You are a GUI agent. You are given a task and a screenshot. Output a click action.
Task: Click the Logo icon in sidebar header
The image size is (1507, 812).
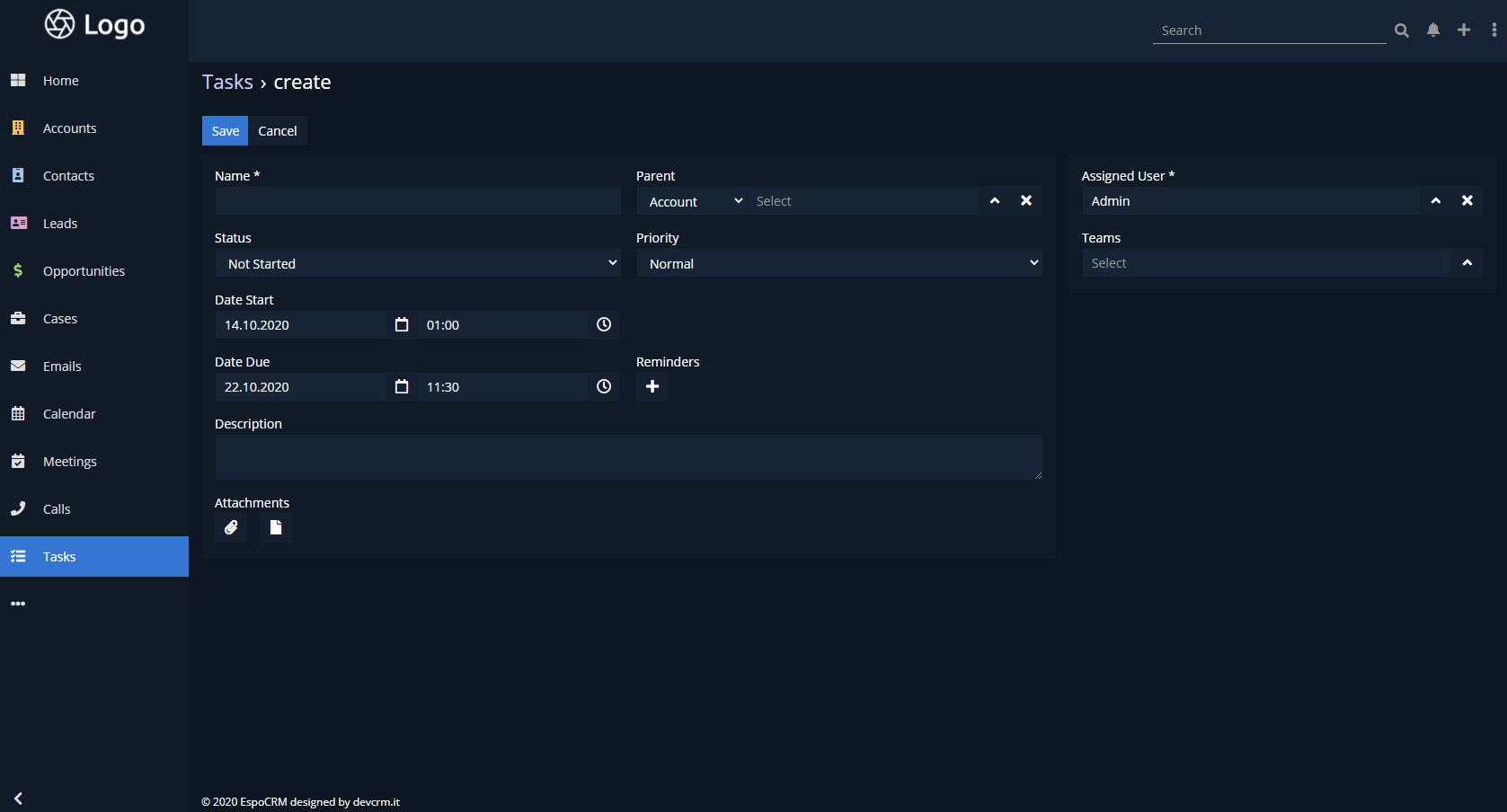(x=60, y=24)
